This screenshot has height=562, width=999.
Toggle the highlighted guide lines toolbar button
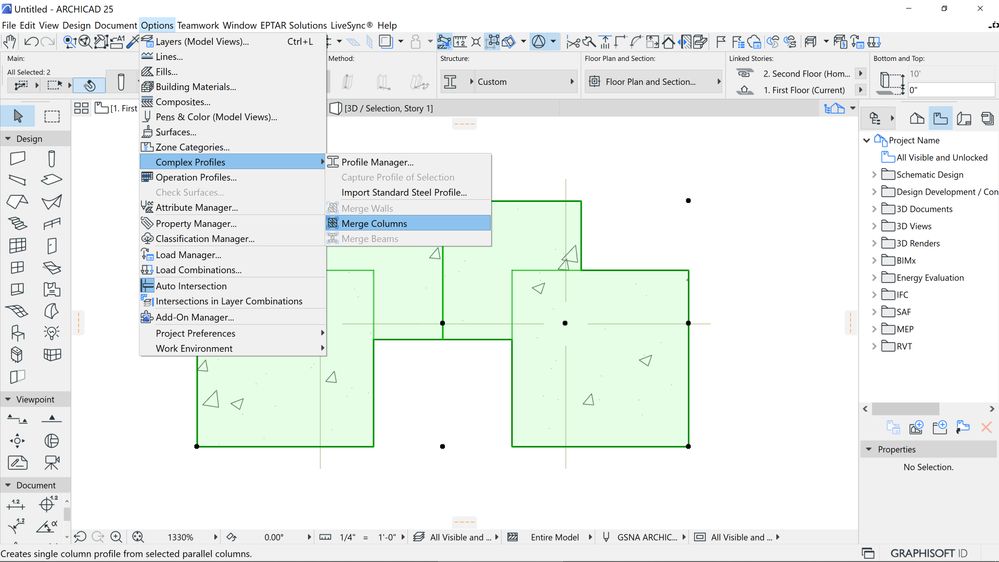click(444, 42)
